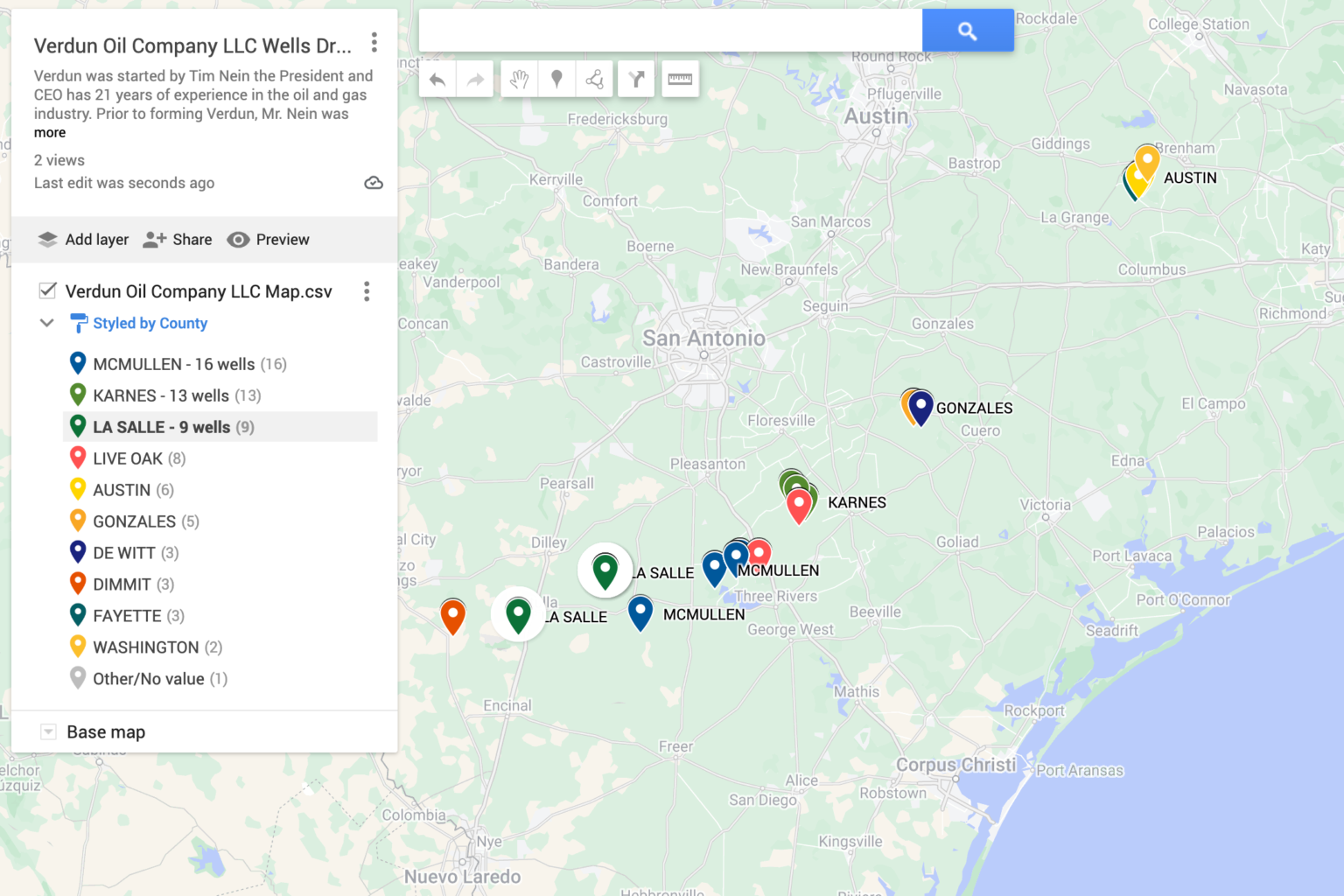
Task: Select the draw line tool
Action: [594, 80]
